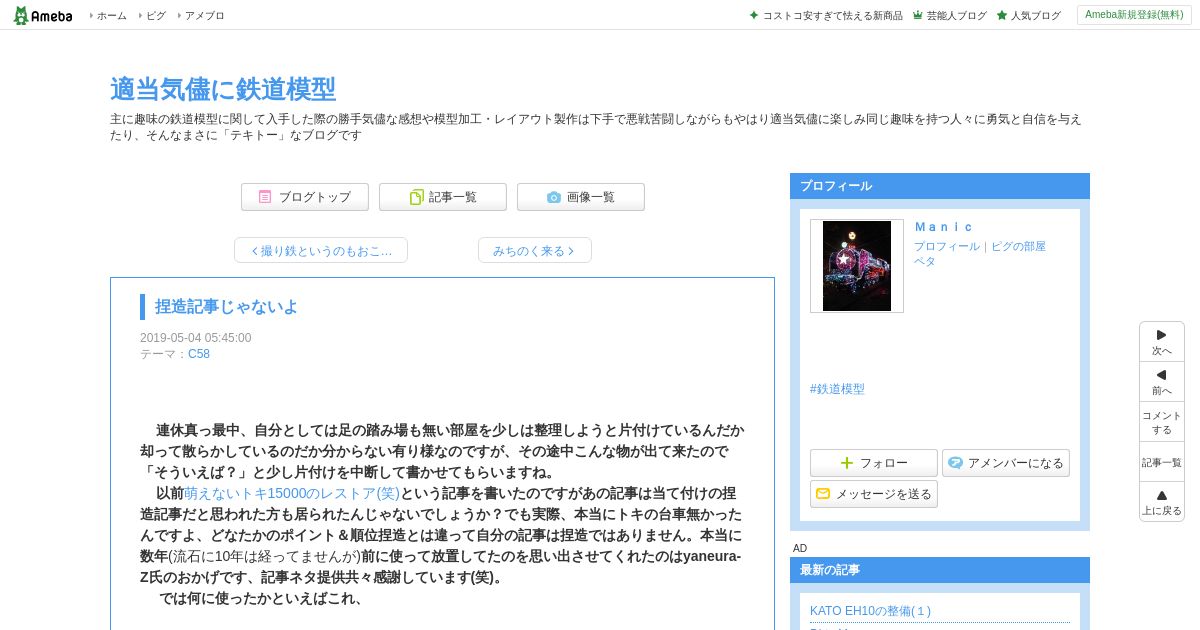Click the フォロー button

[x=874, y=463]
